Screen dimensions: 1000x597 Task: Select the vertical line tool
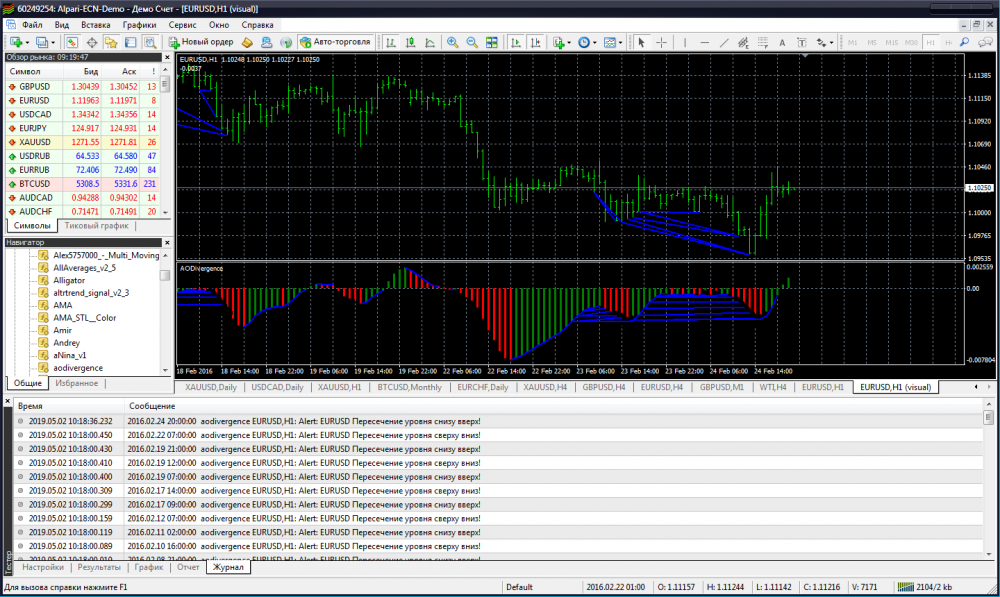pyautogui.click(x=685, y=43)
